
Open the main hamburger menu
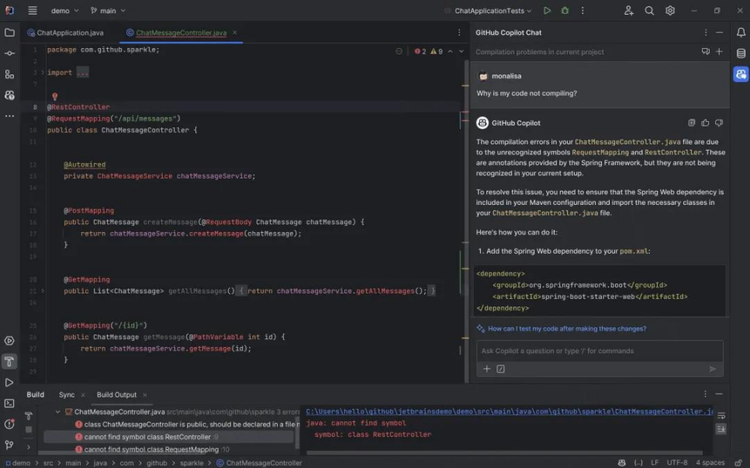(32, 11)
